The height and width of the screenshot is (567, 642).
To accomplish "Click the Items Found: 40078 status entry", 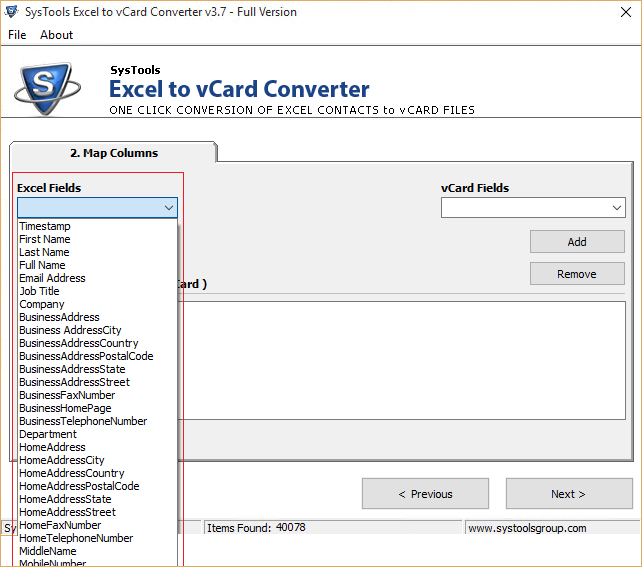I will point(256,528).
